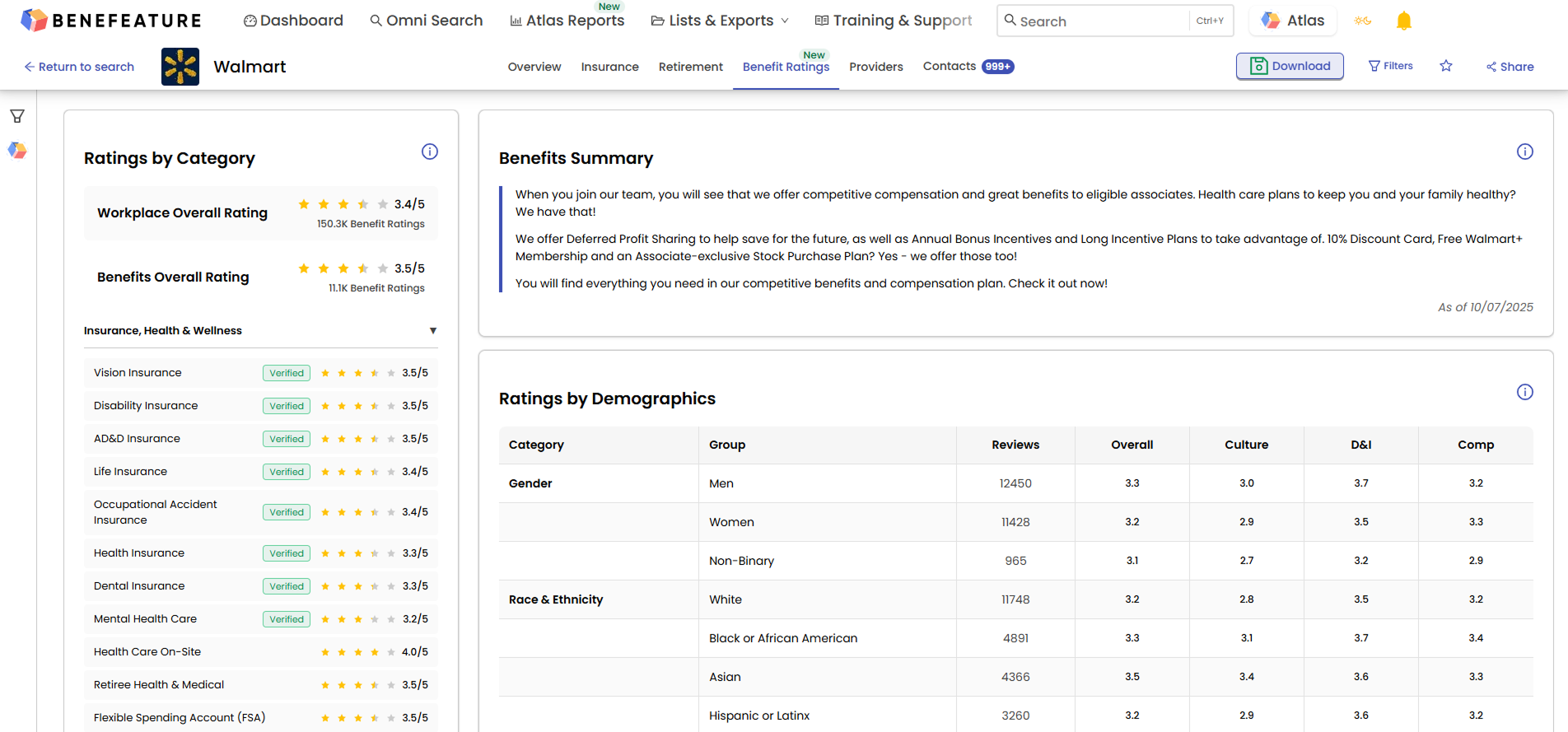Click the Vision Insurance star rating
This screenshot has height=732, width=1568.
coord(358,373)
